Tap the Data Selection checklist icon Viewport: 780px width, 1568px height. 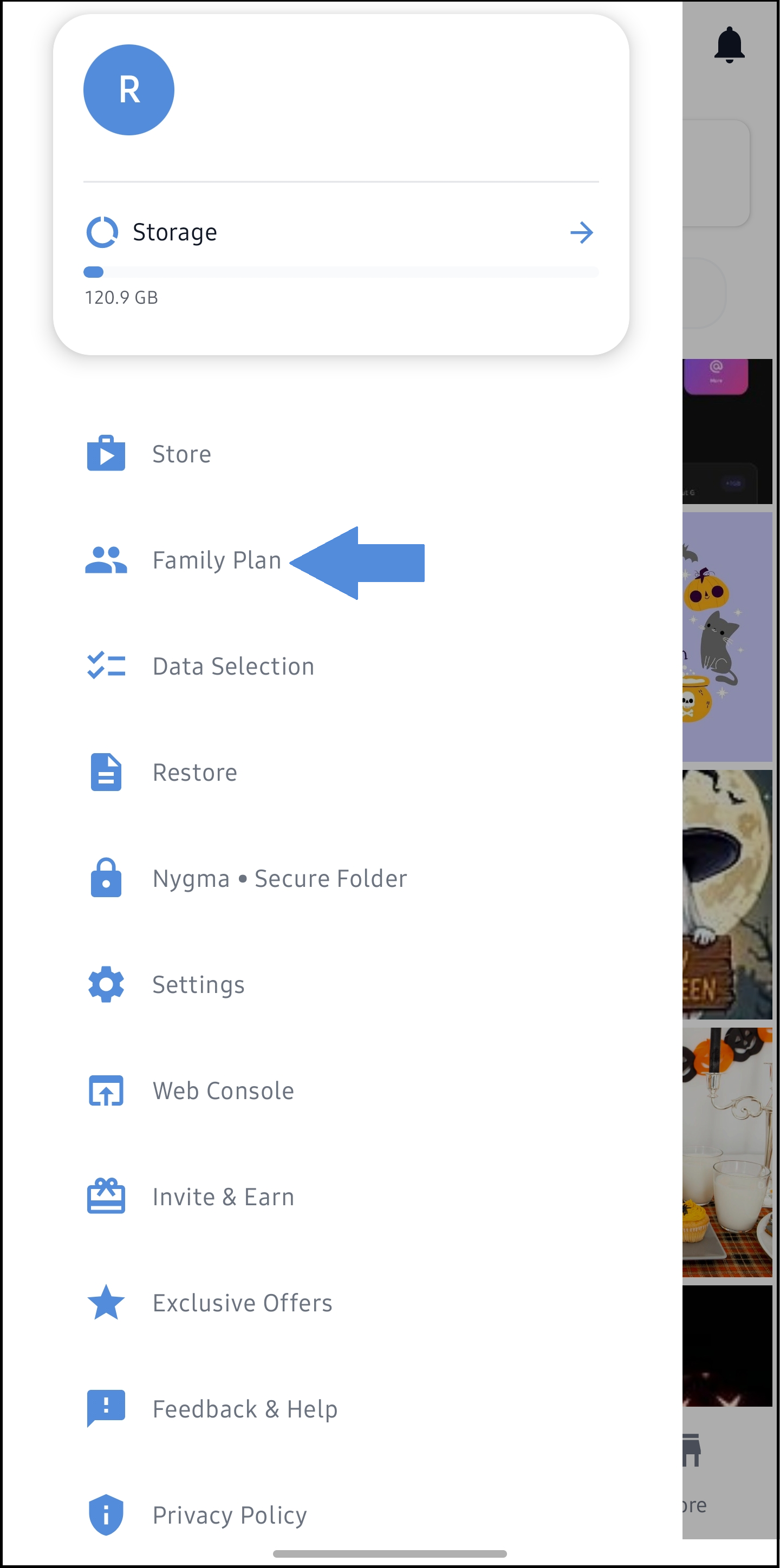coord(106,666)
